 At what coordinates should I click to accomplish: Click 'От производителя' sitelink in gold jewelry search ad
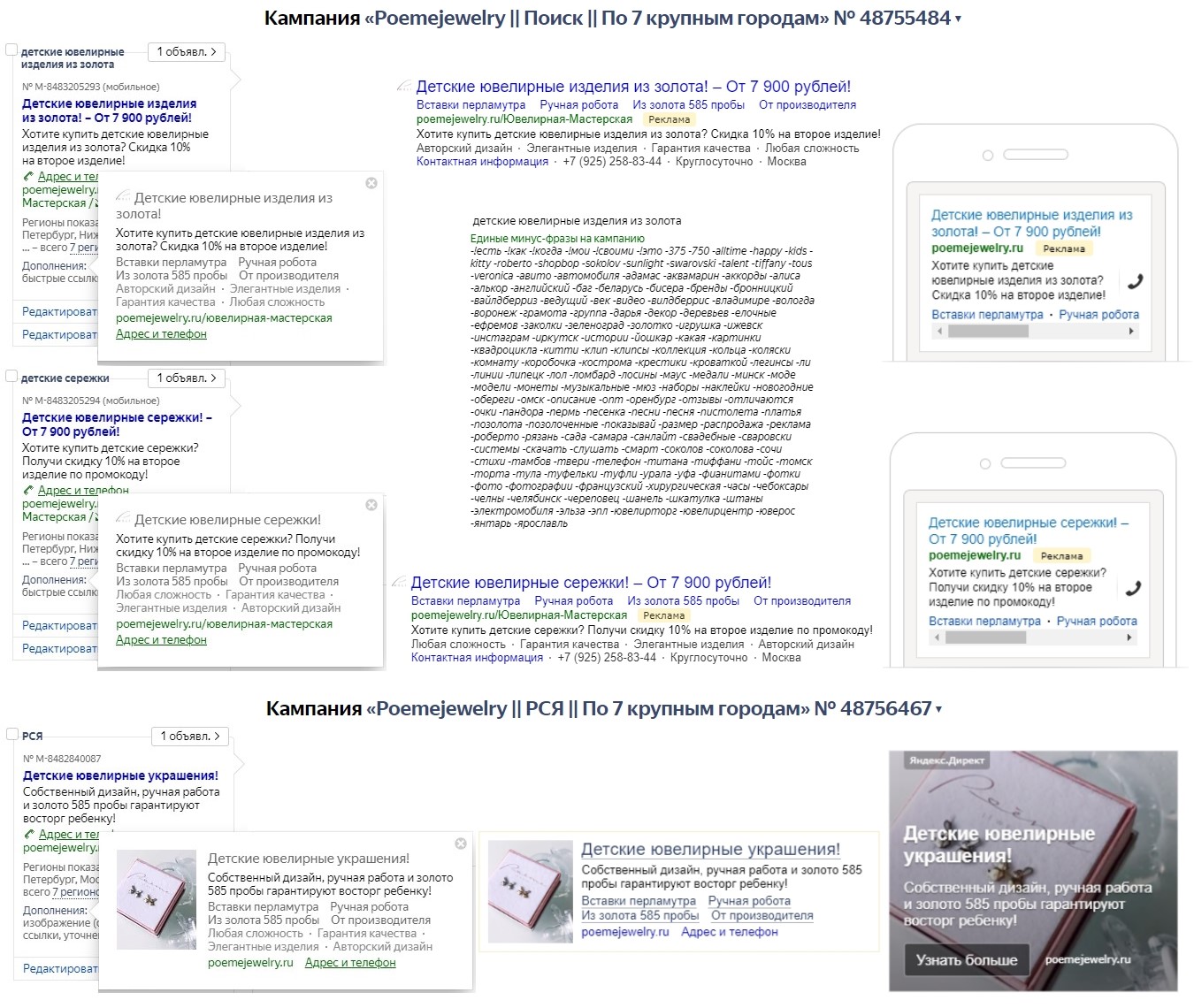click(807, 105)
